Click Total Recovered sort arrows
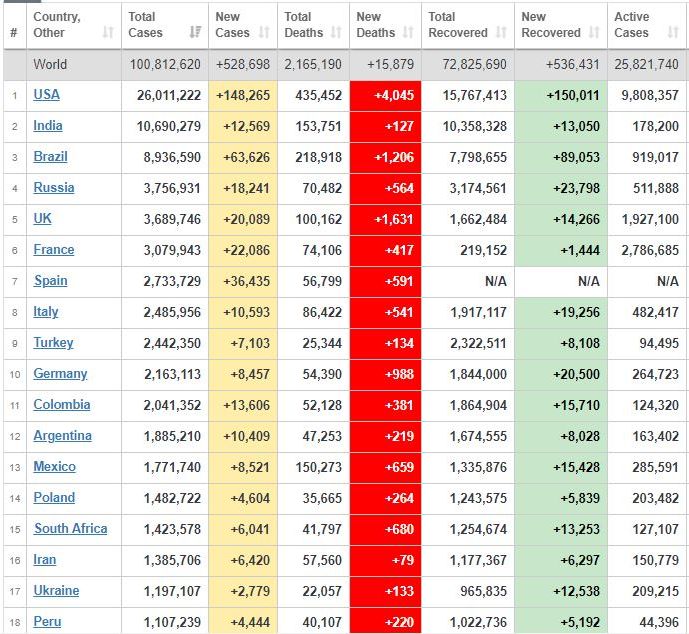 coord(501,33)
